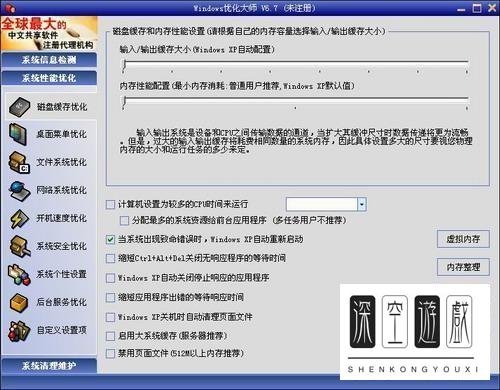Minimize the Windows优化大师 window
Viewport: 500px width, 390px height.
coord(461,8)
